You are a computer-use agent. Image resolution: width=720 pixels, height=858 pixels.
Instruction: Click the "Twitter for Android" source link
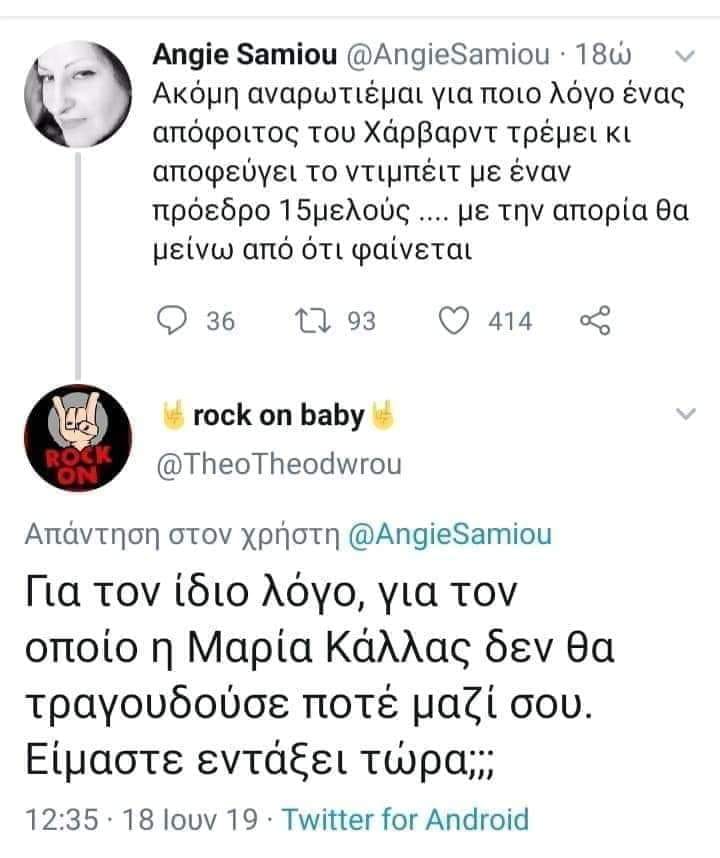coord(405,821)
